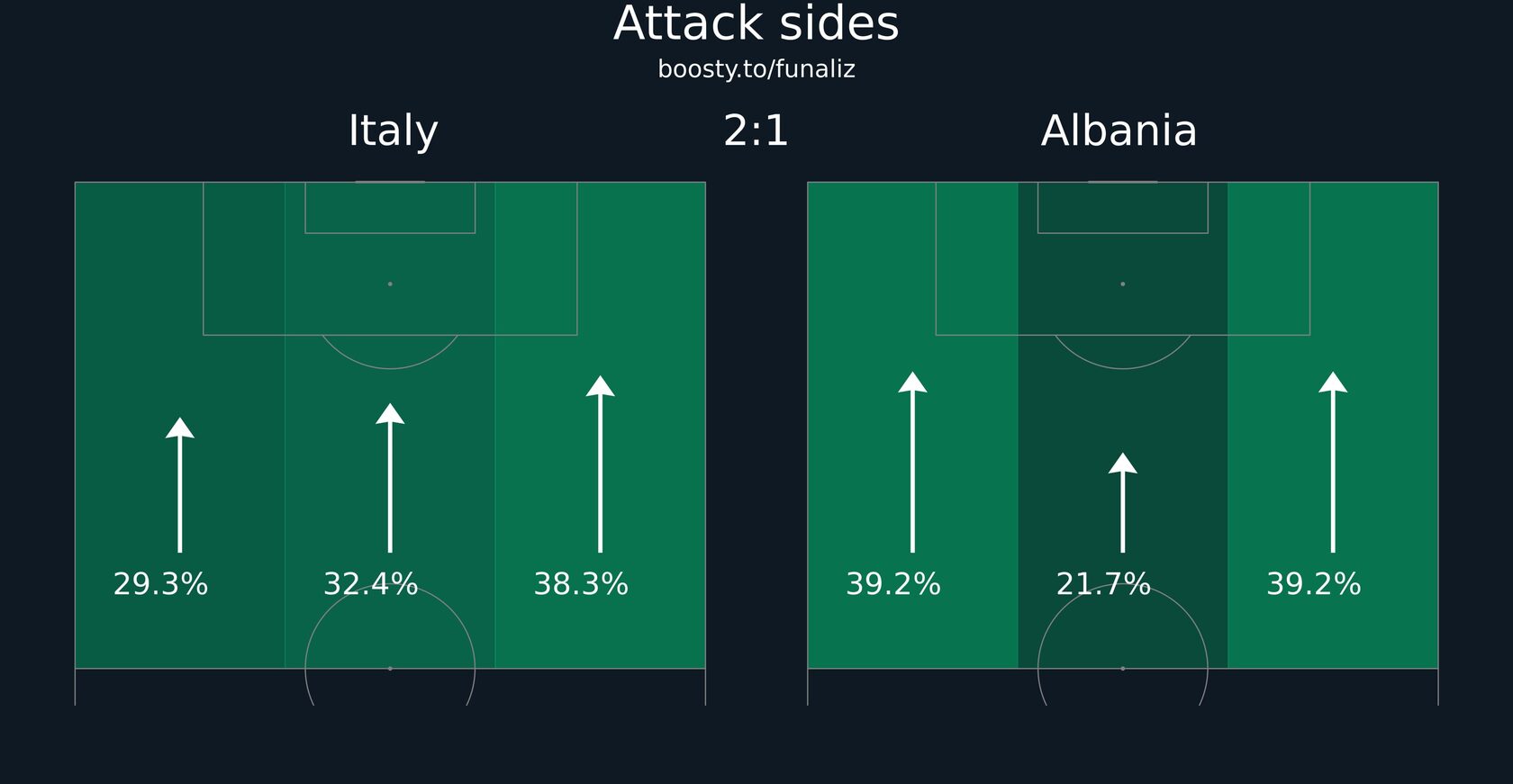Click Italy's 29.3% label
Image resolution: width=1513 pixels, height=784 pixels.
coord(160,584)
